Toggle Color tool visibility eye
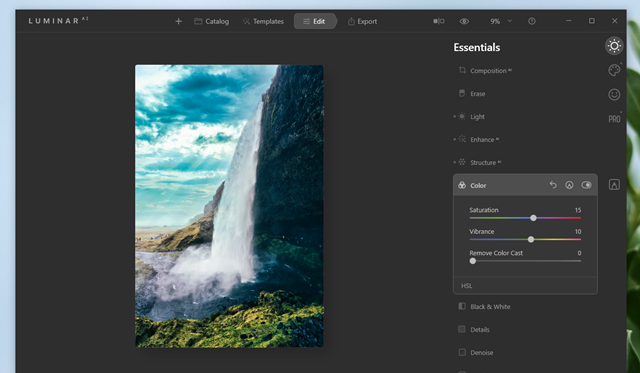 pos(587,185)
